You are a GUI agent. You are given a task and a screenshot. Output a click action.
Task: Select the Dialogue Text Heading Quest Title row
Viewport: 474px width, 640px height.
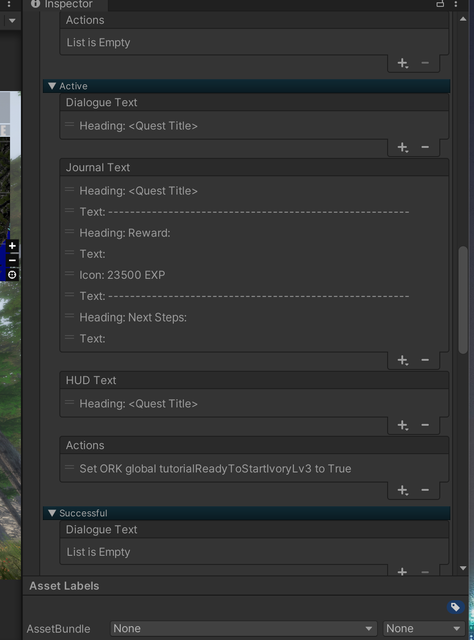click(254, 126)
